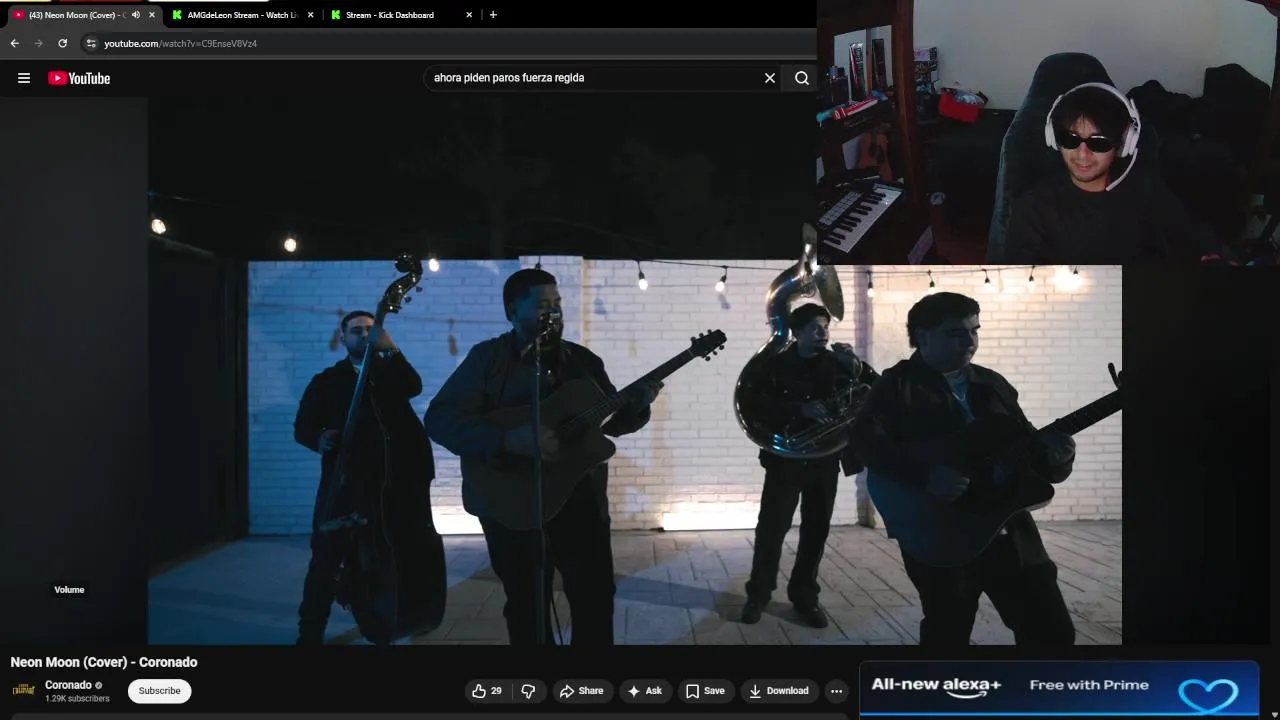This screenshot has width=1280, height=720.
Task: Open the YouTube guide hamburger menu
Action: [x=24, y=78]
